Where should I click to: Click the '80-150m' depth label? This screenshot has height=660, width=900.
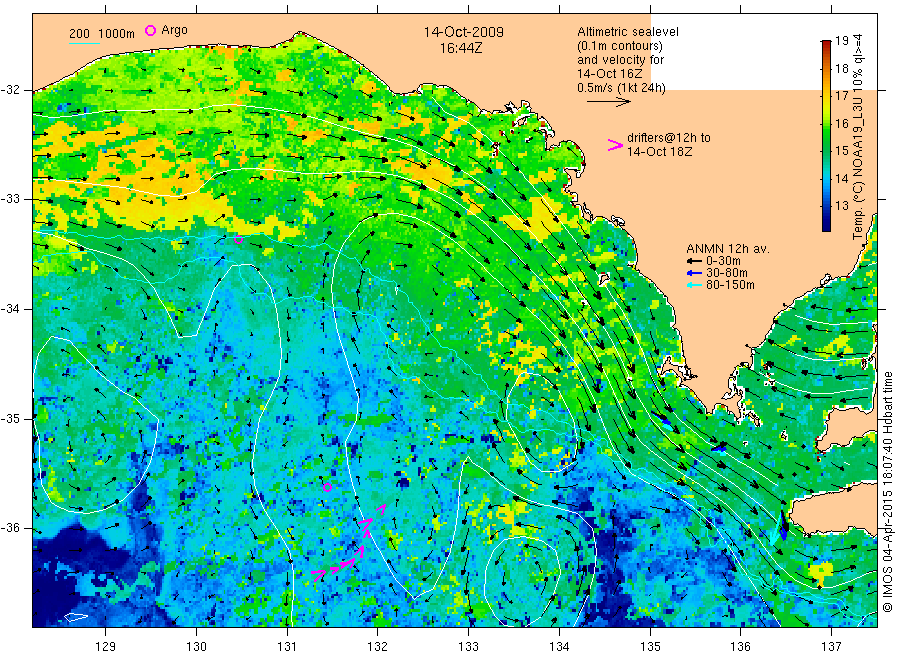(730, 285)
